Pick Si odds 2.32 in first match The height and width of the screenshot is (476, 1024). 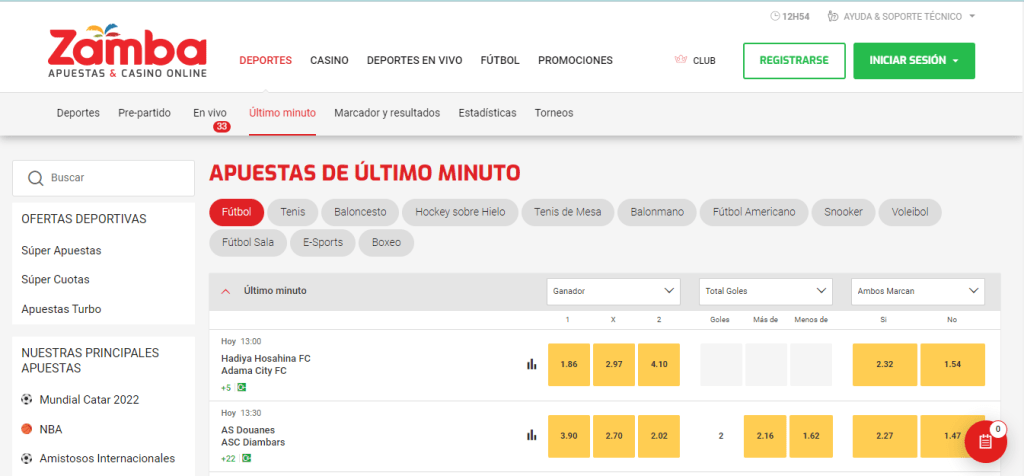[885, 364]
